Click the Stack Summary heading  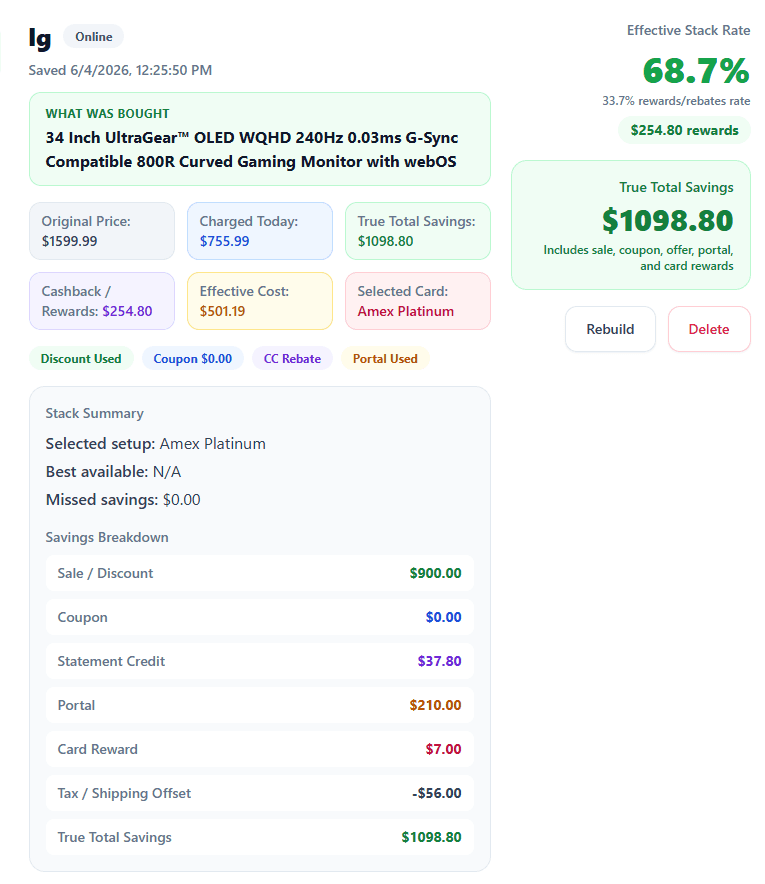coord(95,413)
